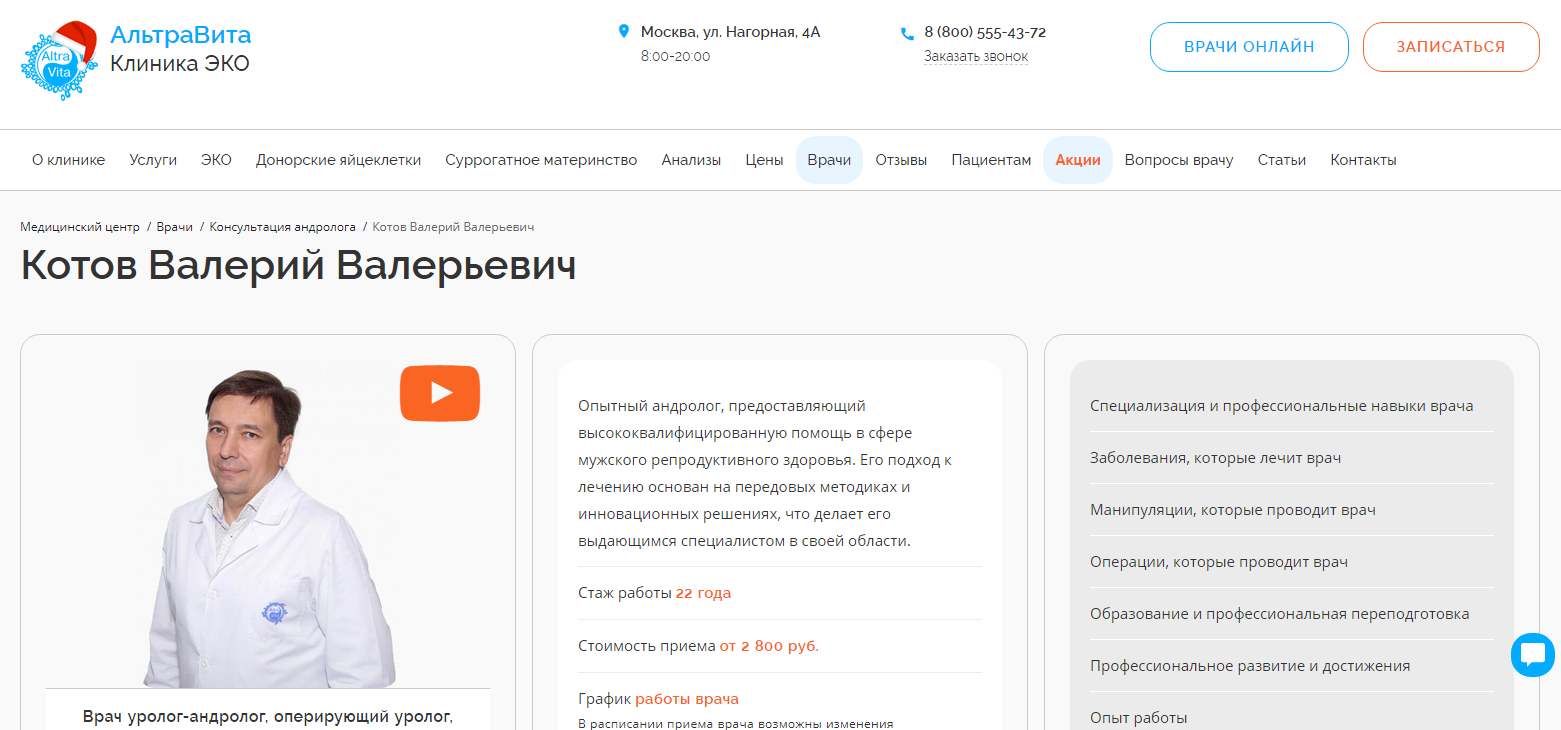The width and height of the screenshot is (1561, 730).
Task: Open the Цены menu item
Action: 764,160
